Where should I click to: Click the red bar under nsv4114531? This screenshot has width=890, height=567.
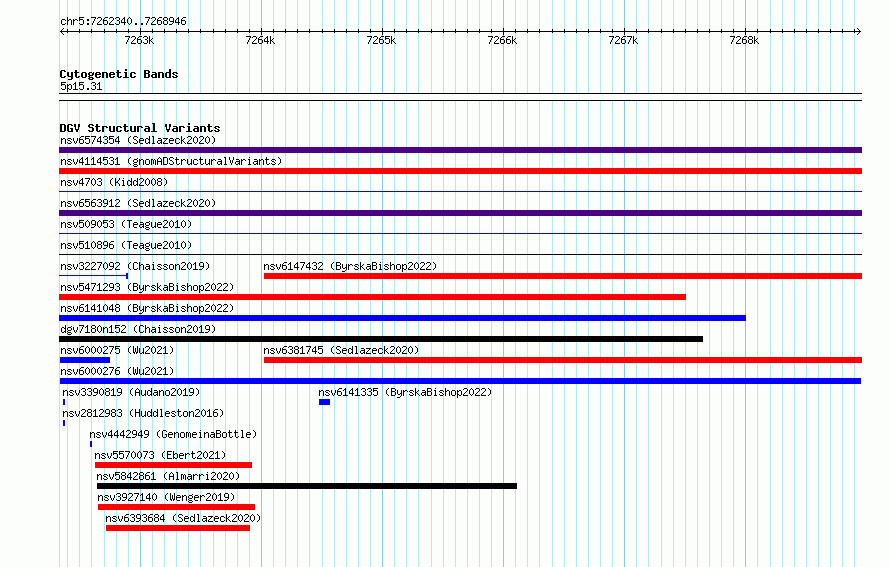(x=460, y=171)
